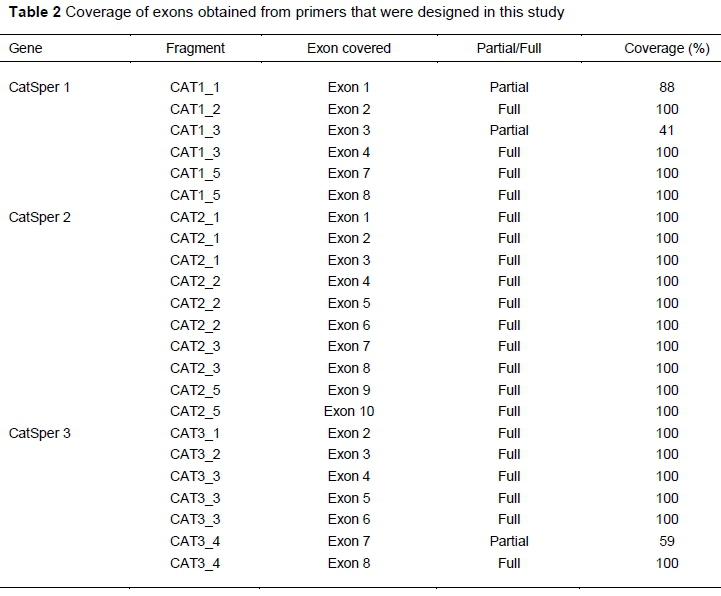
Task: Click the CAT3_1 fragment cell
Action: [x=195, y=433]
